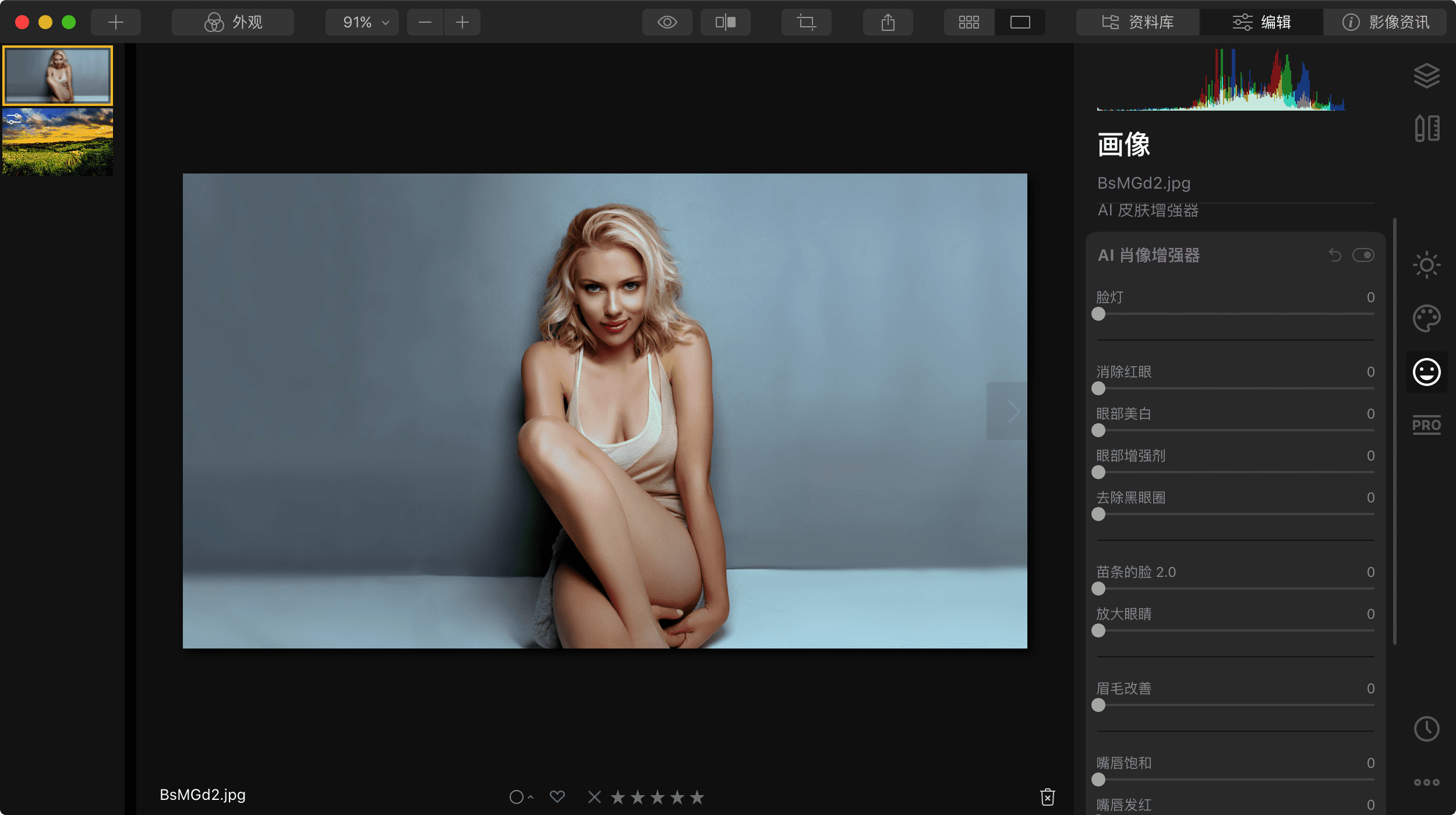Viewport: 1456px width, 815px height.
Task: Click the 去除黑眼圈 slider handle
Action: pyautogui.click(x=1098, y=514)
